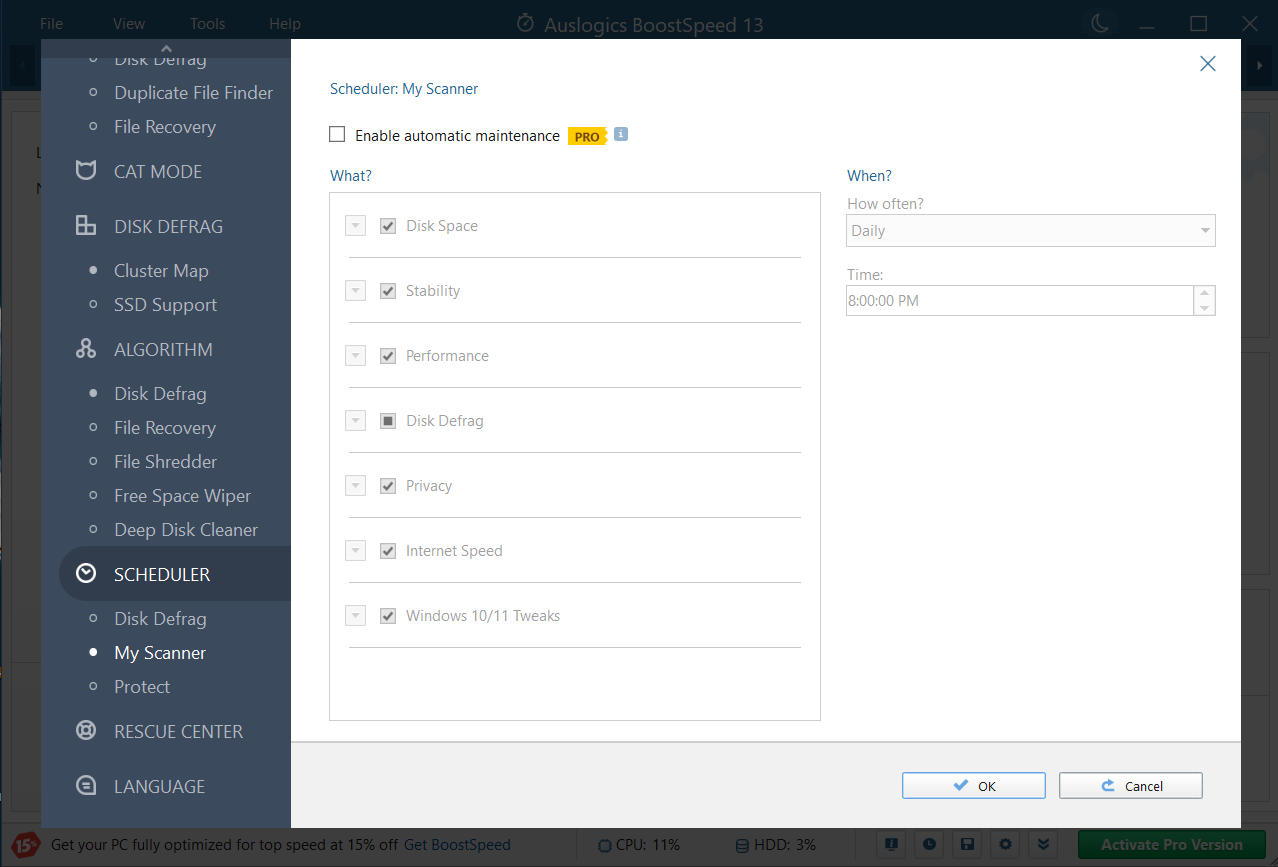Click the Disk Defrag section icon

coord(86,226)
